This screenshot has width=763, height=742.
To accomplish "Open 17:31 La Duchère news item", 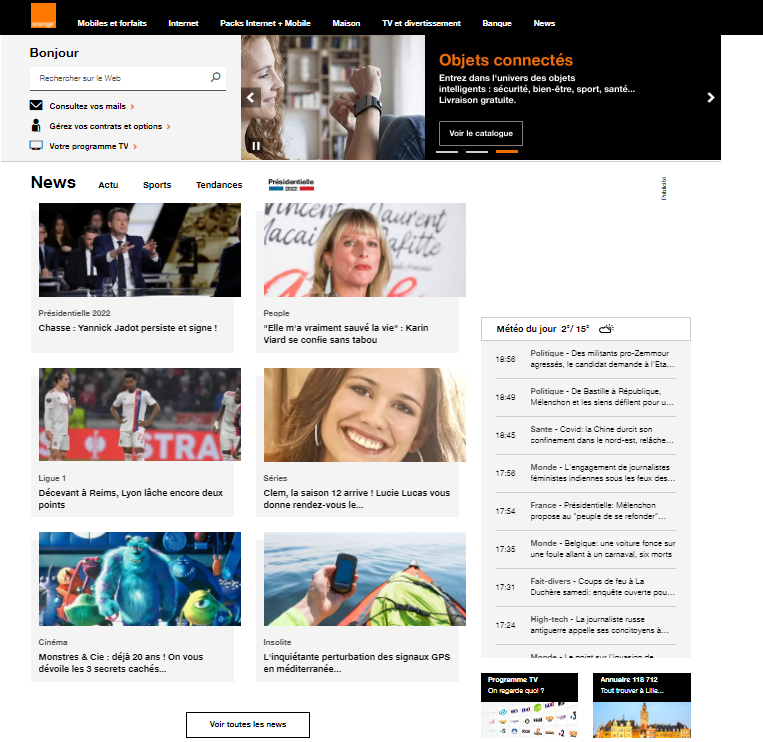I will coord(585,587).
